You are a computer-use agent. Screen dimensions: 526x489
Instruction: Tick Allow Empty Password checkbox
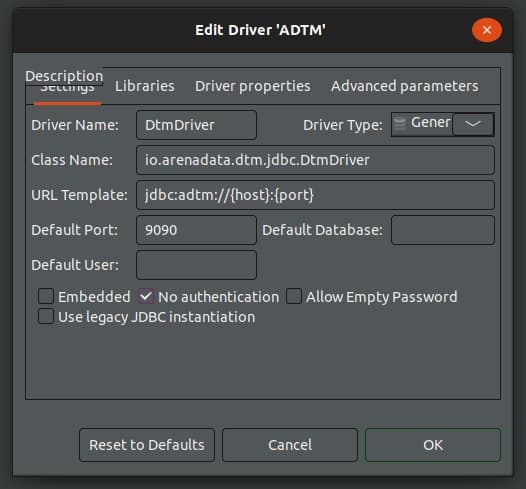pos(294,296)
